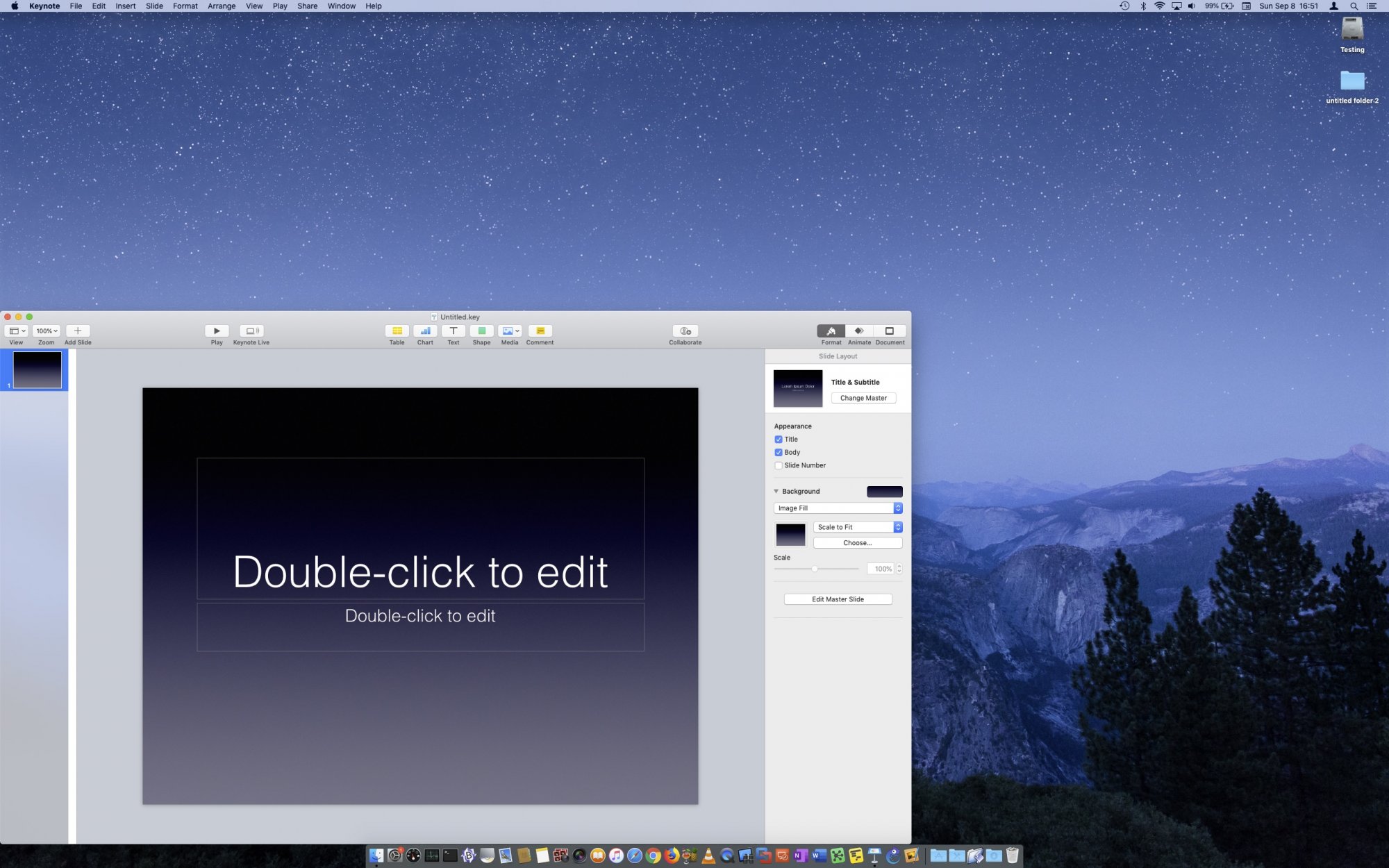Viewport: 1389px width, 868px height.
Task: Click the Change Master button
Action: tap(863, 398)
